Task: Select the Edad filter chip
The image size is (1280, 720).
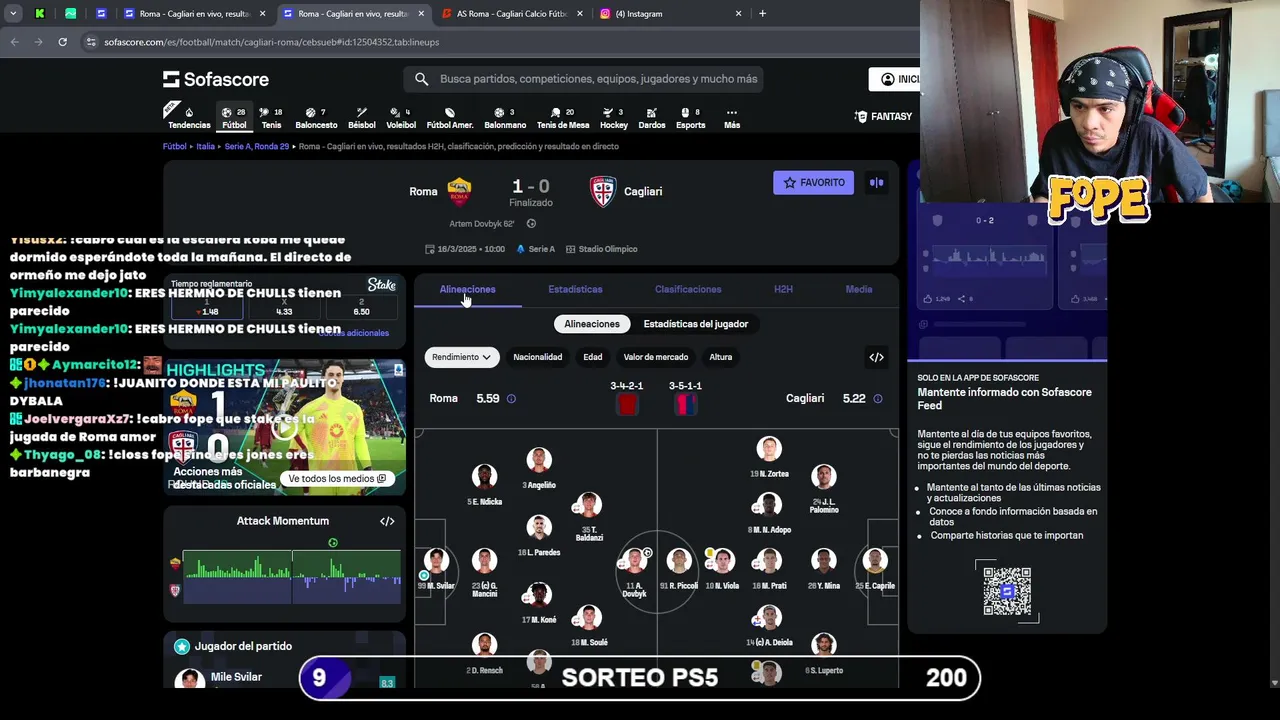Action: (593, 357)
